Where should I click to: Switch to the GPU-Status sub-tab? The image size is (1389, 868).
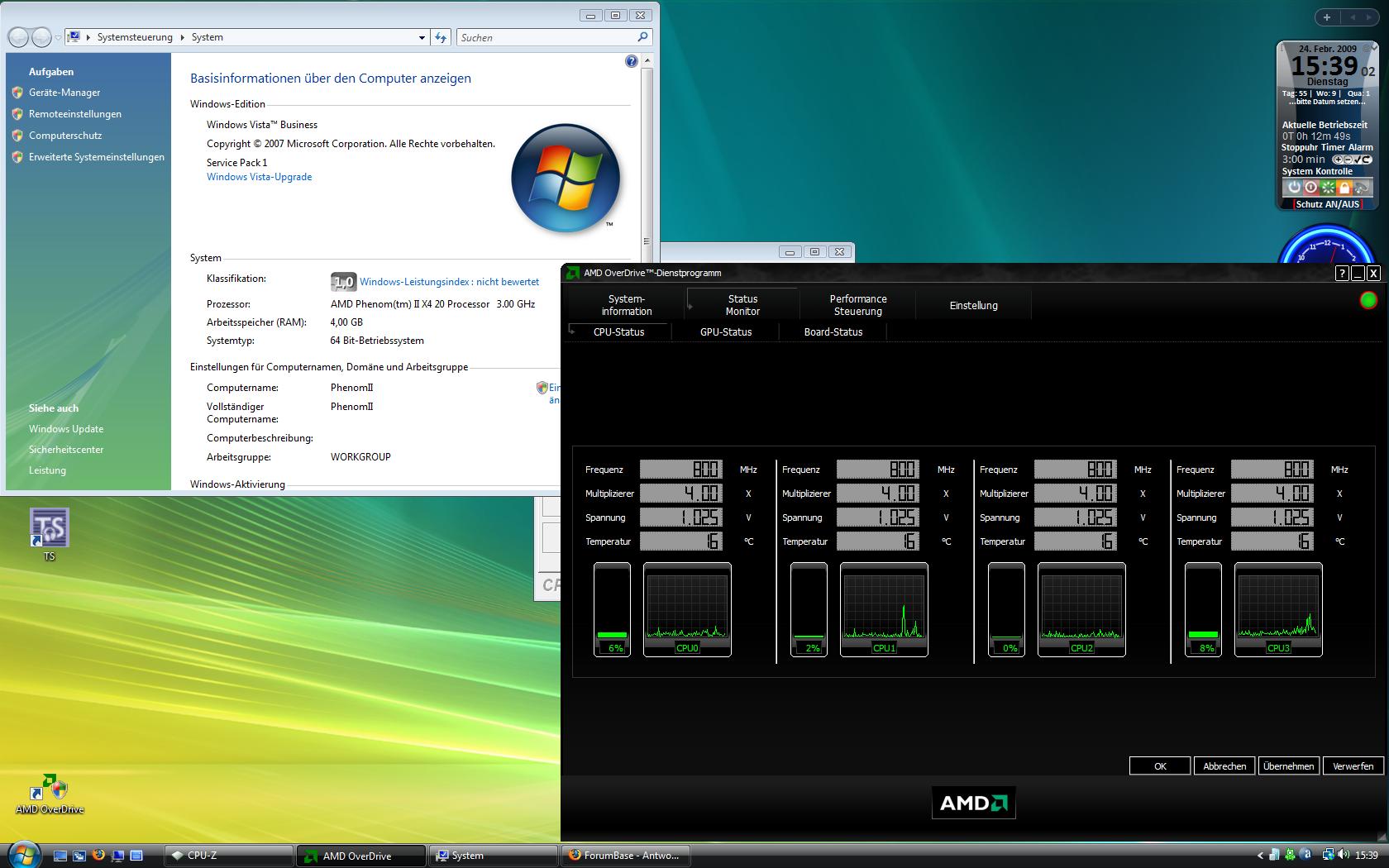click(x=726, y=331)
